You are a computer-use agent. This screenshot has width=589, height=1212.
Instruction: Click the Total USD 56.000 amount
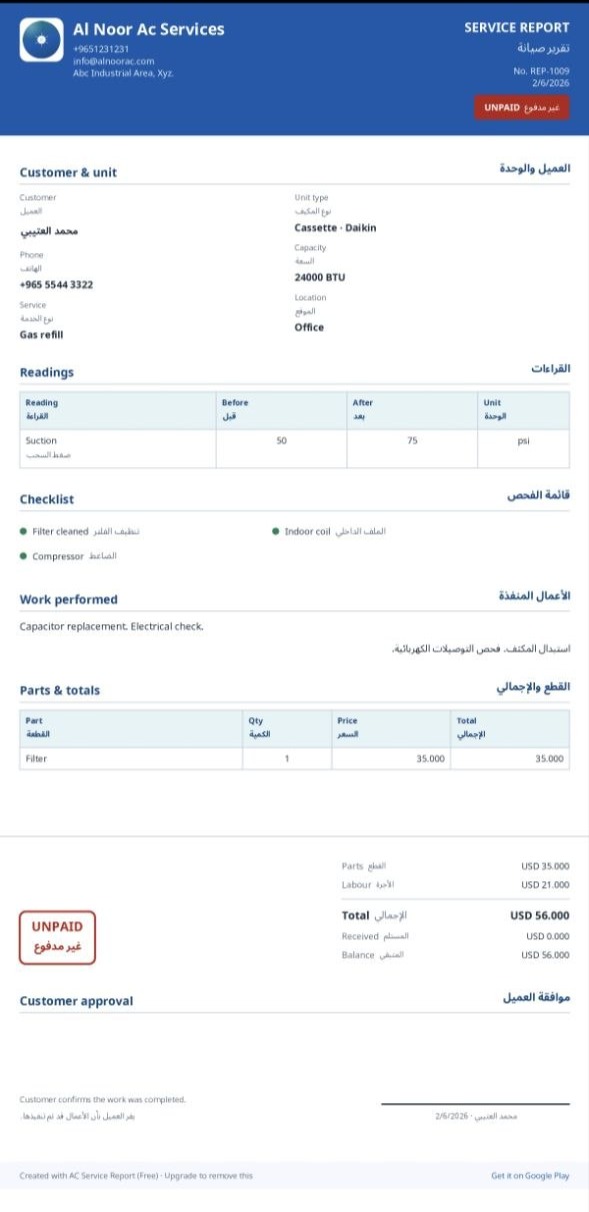tap(539, 915)
